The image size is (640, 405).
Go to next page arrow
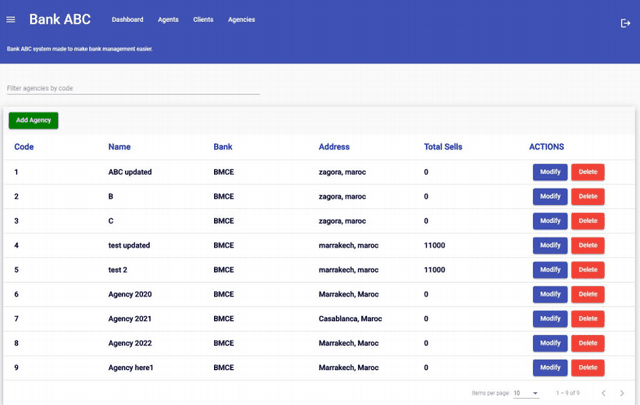[x=622, y=393]
